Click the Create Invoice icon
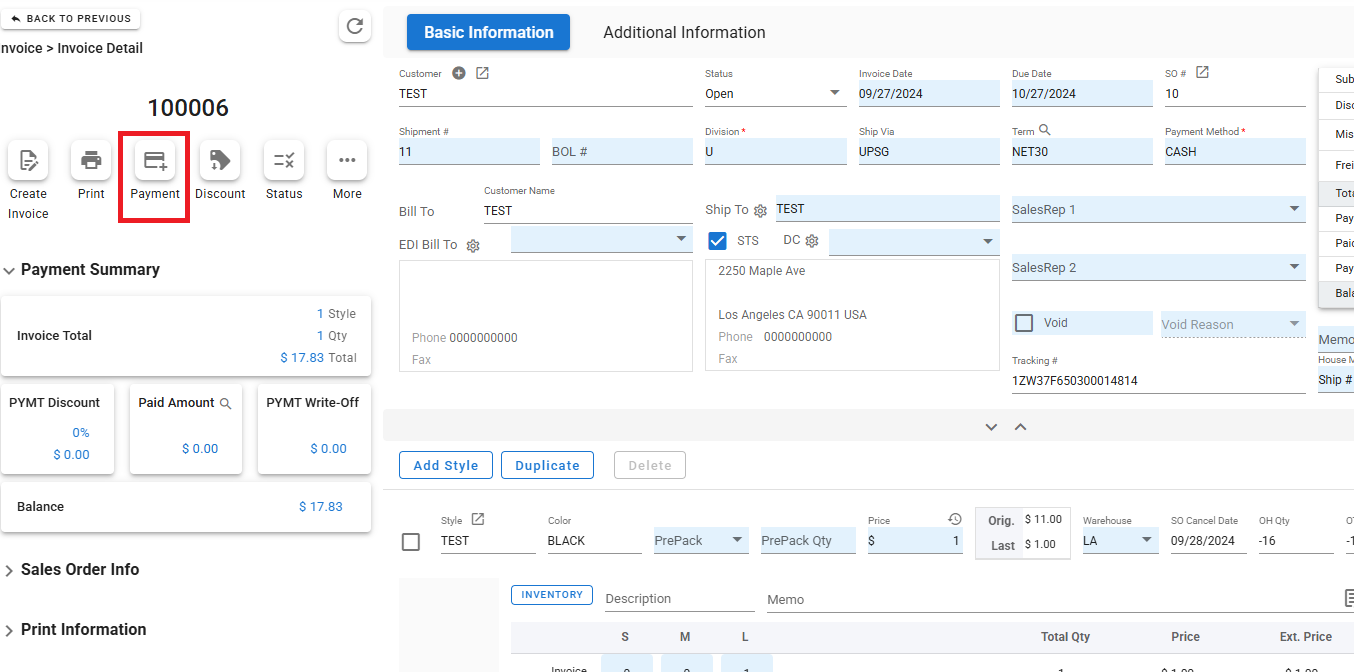 point(28,160)
